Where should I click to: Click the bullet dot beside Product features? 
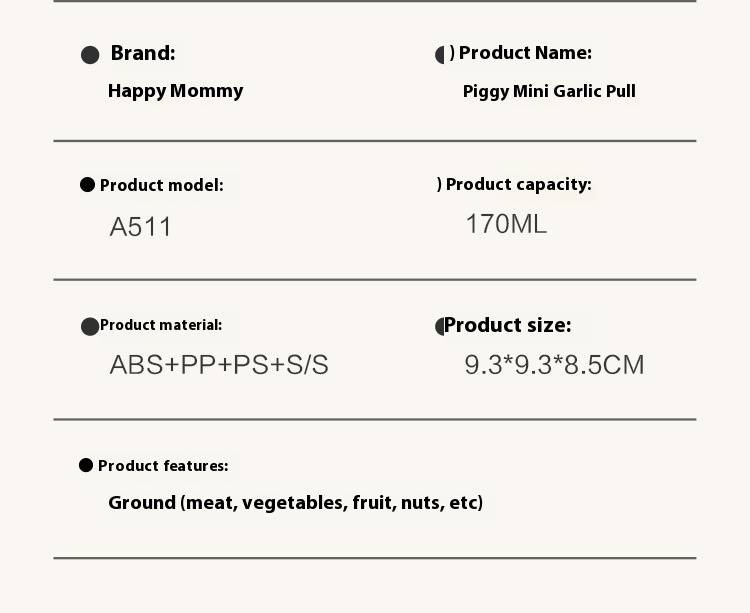click(86, 465)
